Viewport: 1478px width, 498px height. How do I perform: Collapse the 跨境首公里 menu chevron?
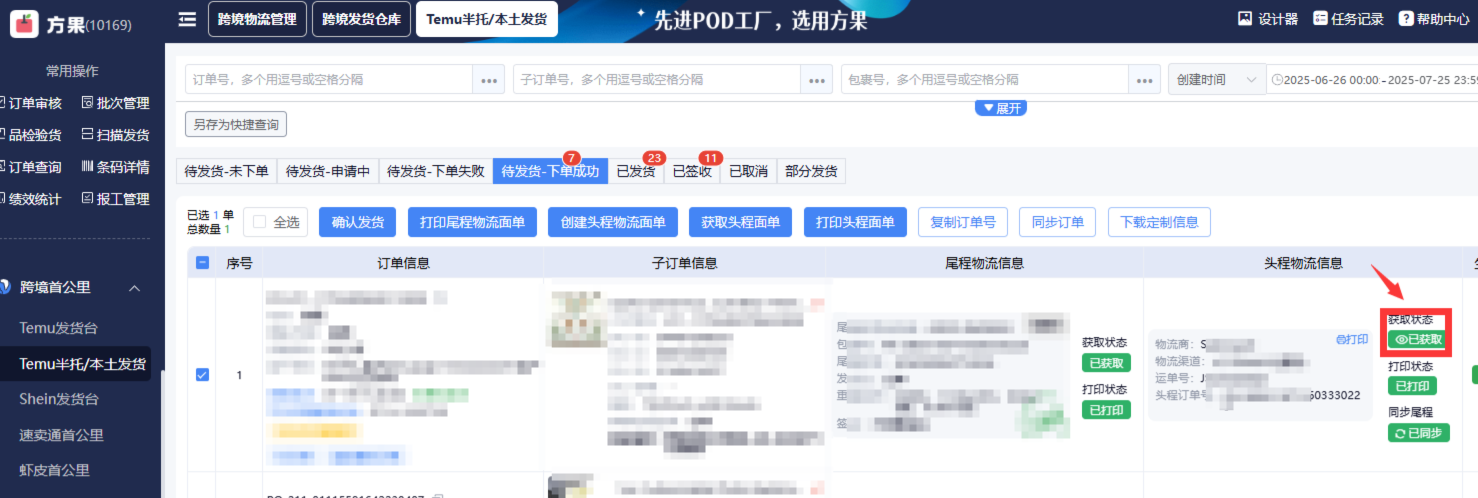[134, 288]
